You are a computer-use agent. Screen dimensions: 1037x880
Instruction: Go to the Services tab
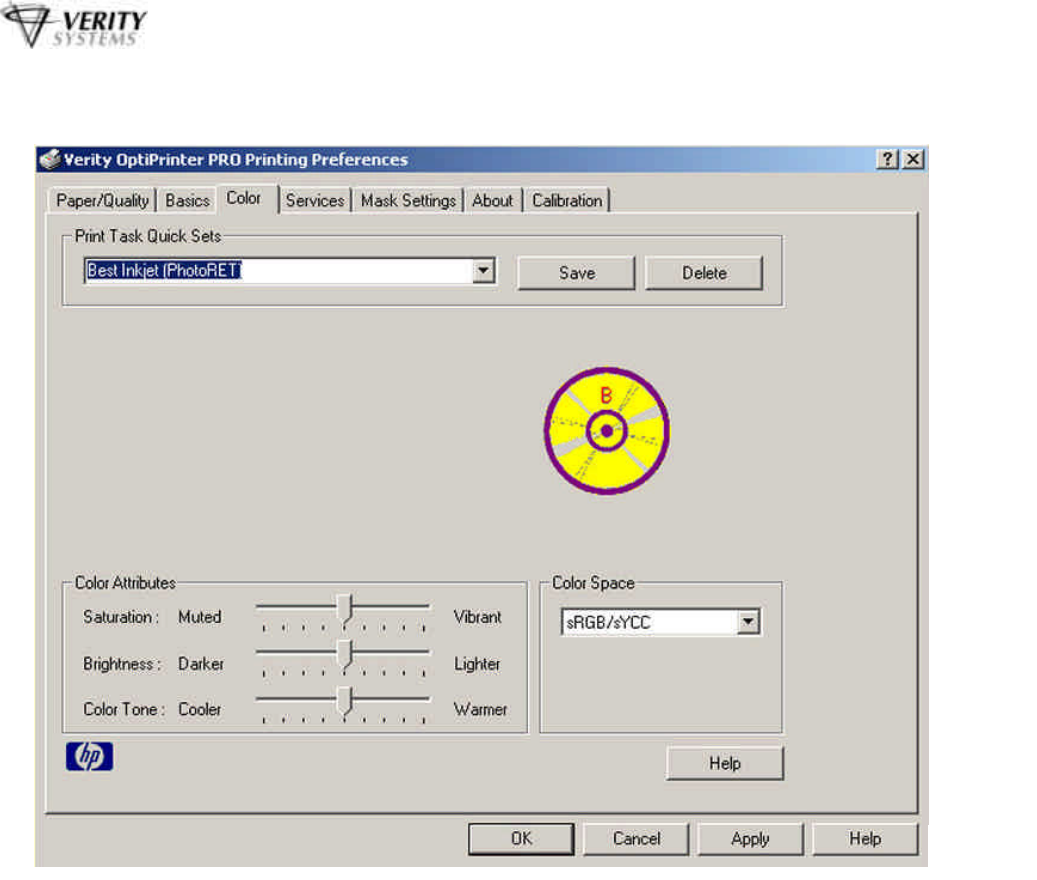coord(314,201)
